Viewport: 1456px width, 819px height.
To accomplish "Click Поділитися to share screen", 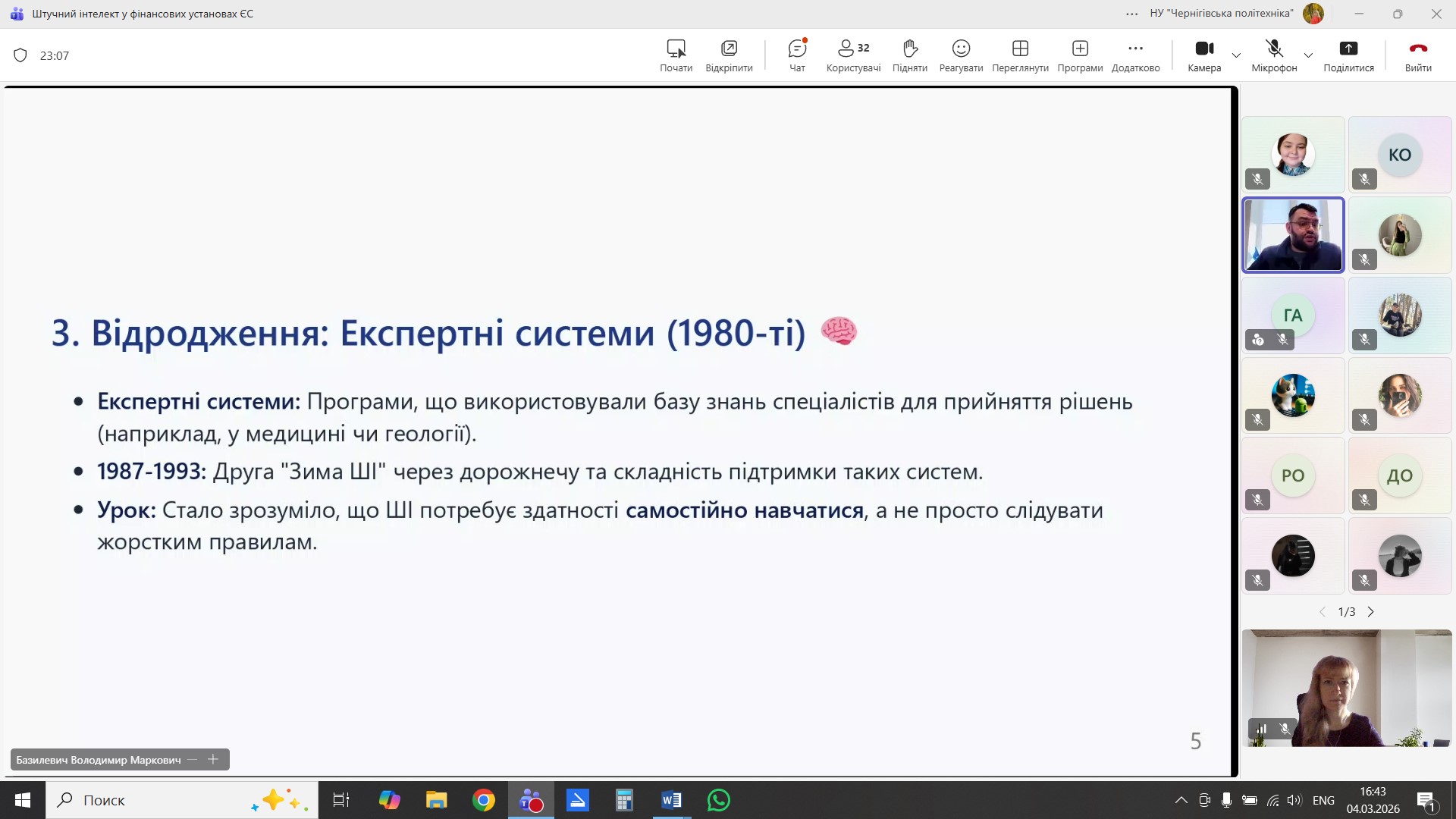I will point(1348,55).
